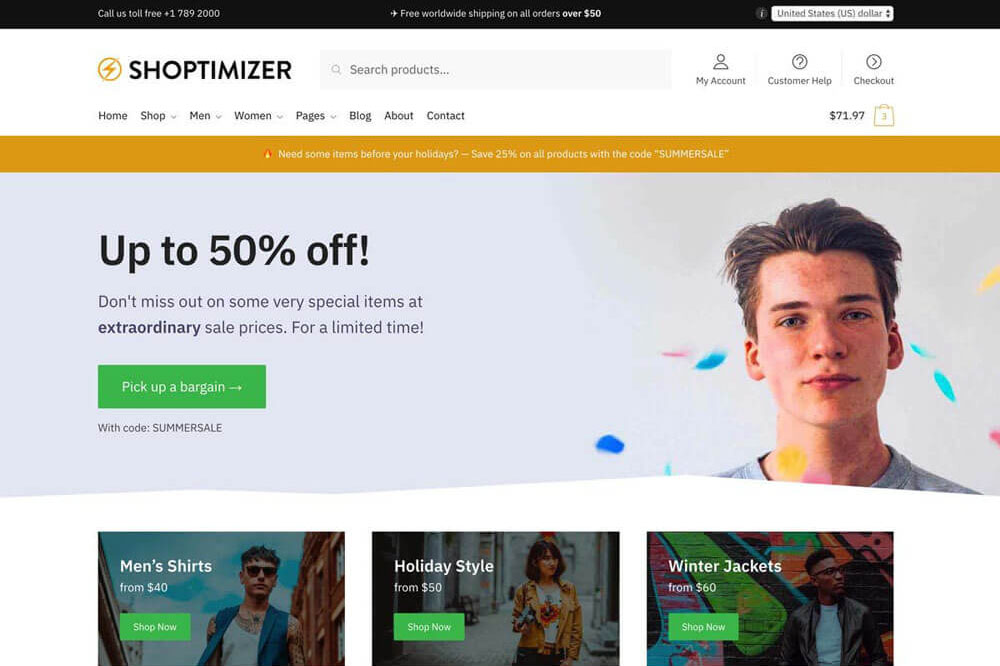
Task: Open My Account user icon
Action: 721,61
